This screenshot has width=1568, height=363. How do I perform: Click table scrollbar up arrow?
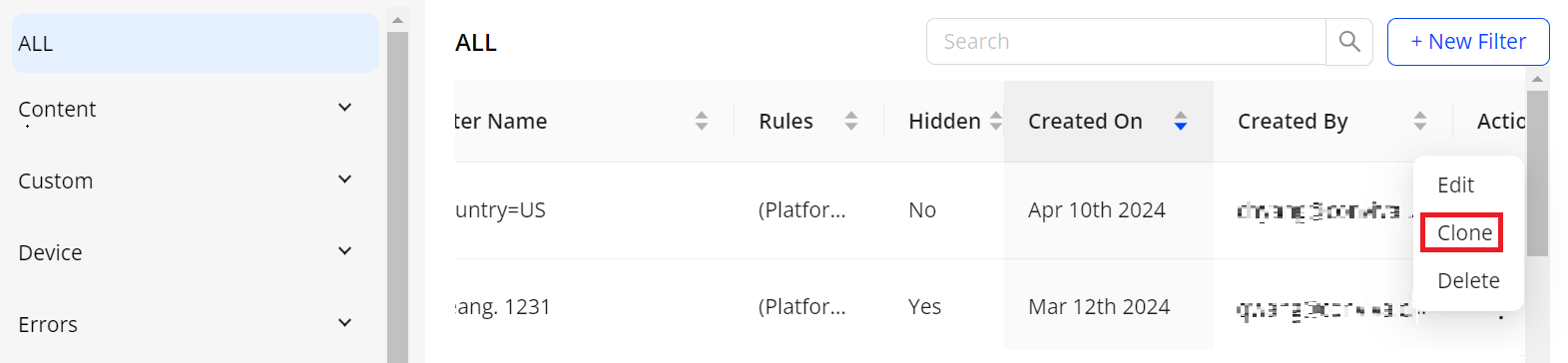tap(1537, 79)
